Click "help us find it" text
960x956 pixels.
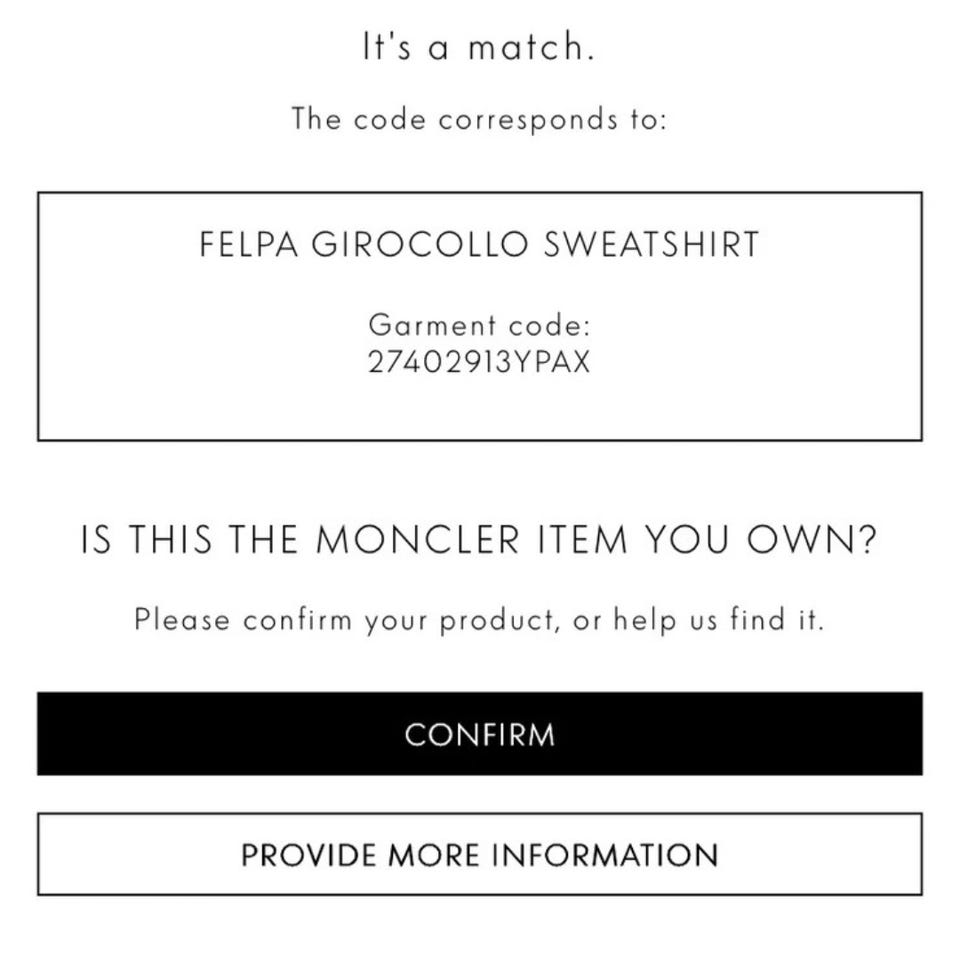[x=718, y=619]
